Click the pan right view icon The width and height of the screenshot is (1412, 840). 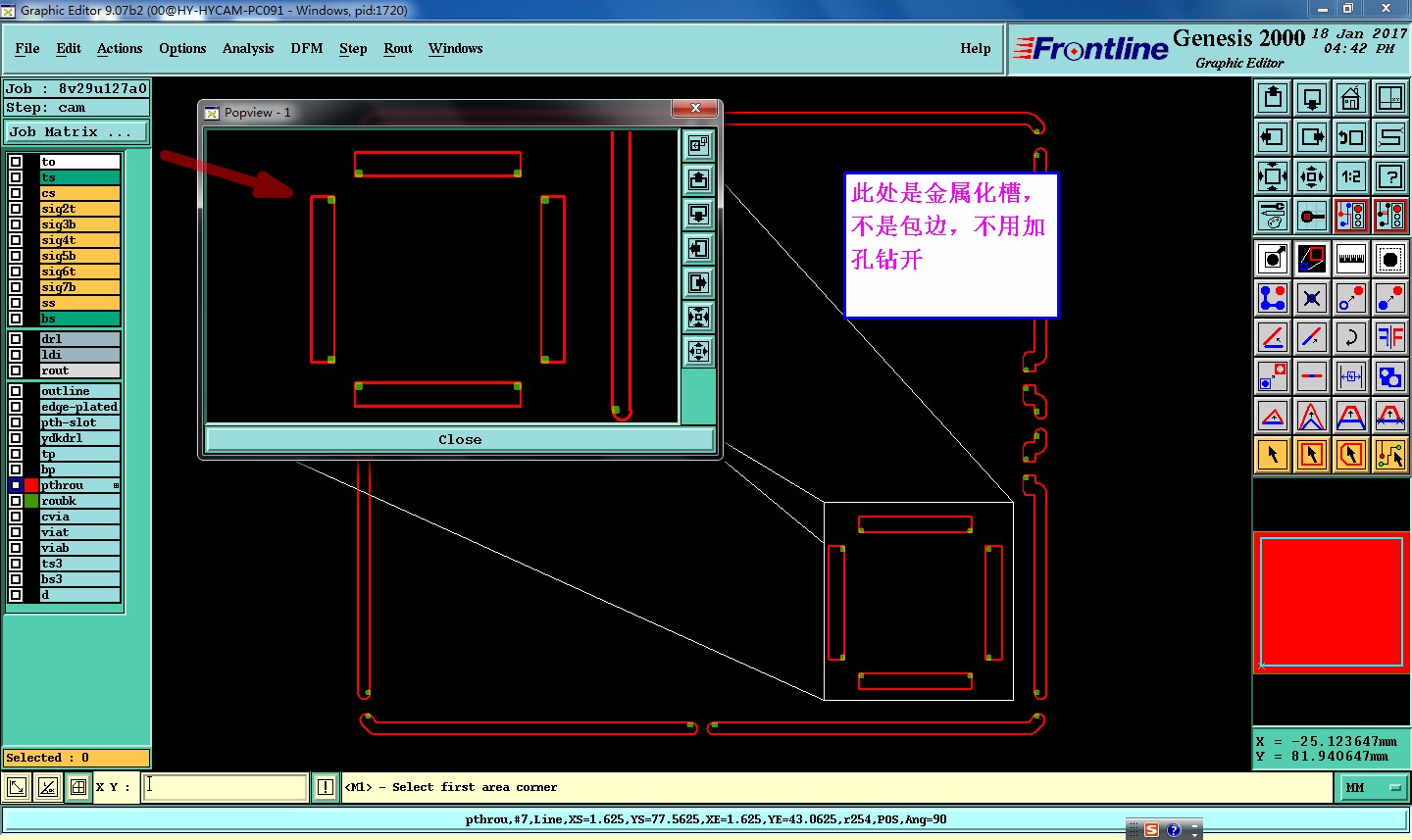[1312, 137]
